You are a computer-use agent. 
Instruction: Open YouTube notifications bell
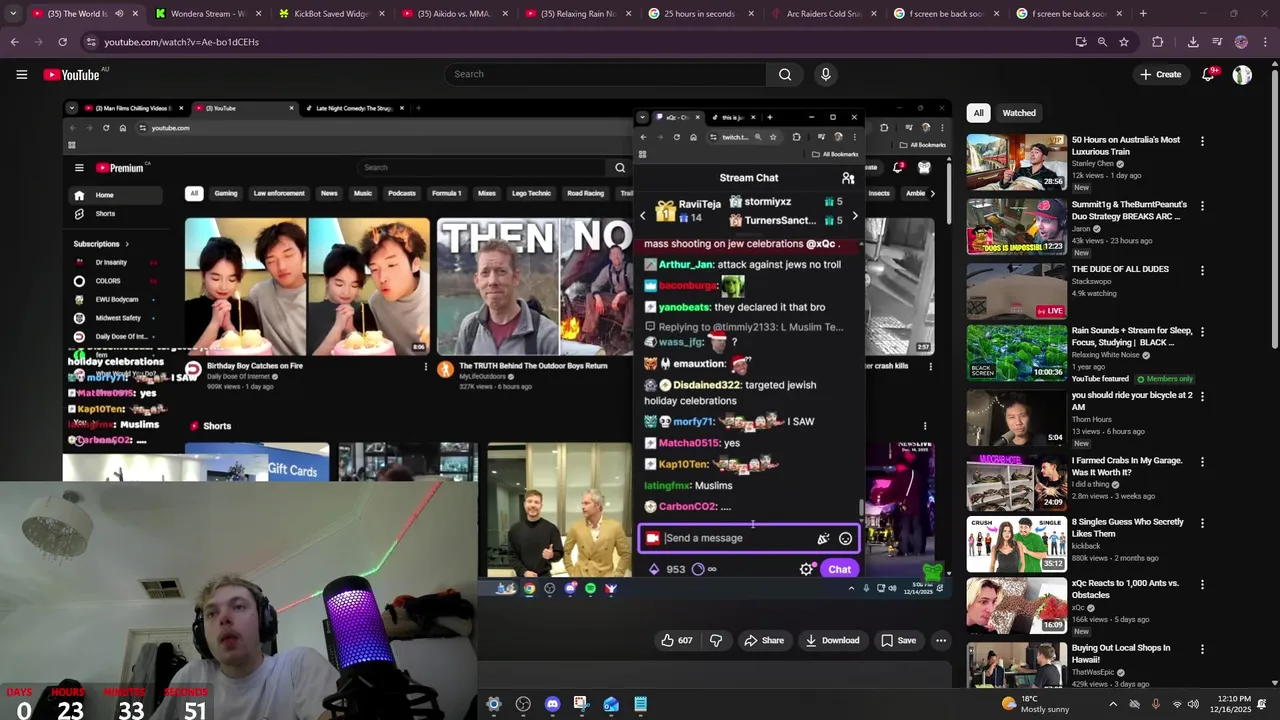(x=1208, y=74)
